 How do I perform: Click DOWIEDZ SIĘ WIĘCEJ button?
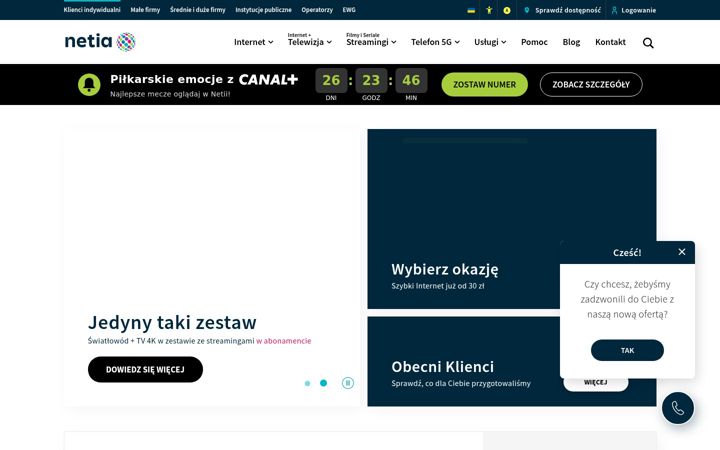(145, 369)
